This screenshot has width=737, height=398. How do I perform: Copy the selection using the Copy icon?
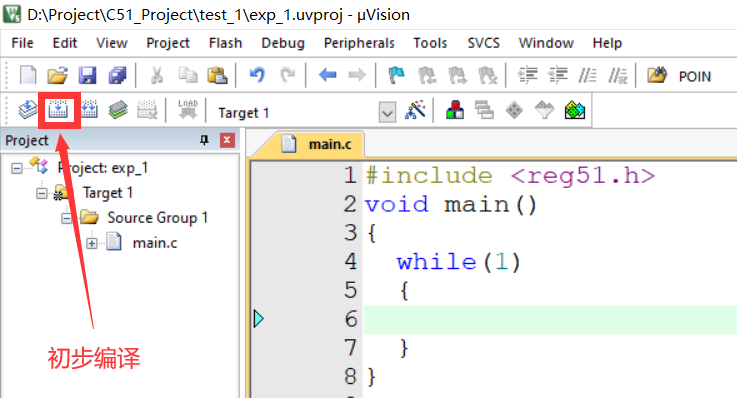pyautogui.click(x=188, y=75)
